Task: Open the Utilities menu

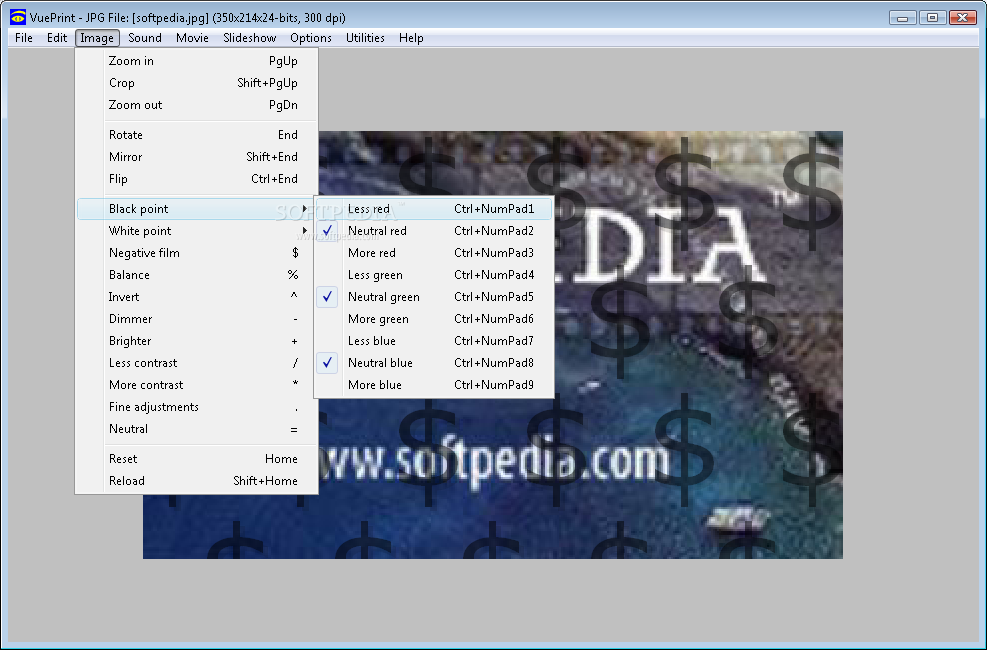Action: pos(365,38)
